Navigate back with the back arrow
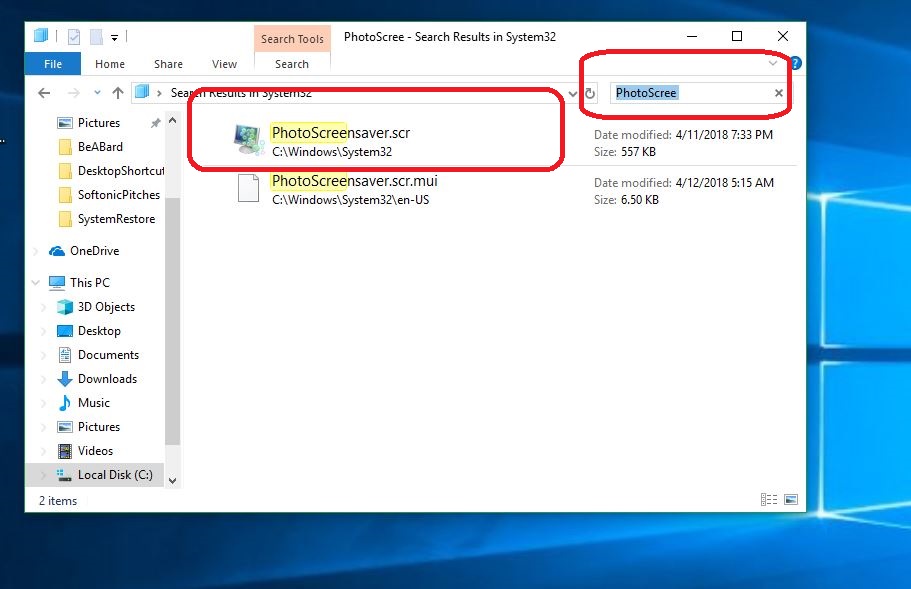 (x=43, y=93)
